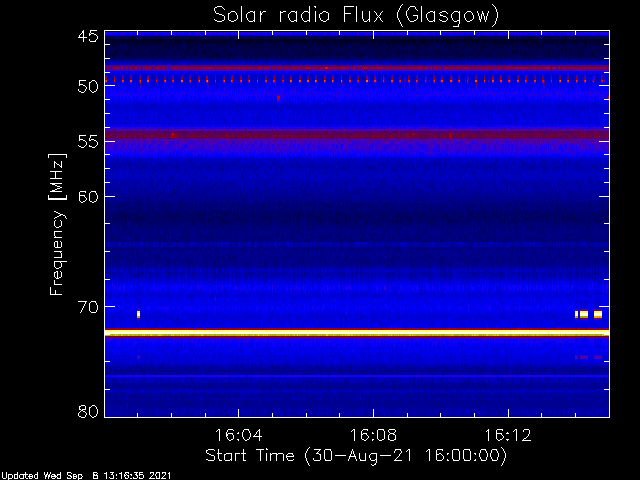Screen dimensions: 640x480
Task: Click the red band near 55 MHz
Action: click(357, 134)
